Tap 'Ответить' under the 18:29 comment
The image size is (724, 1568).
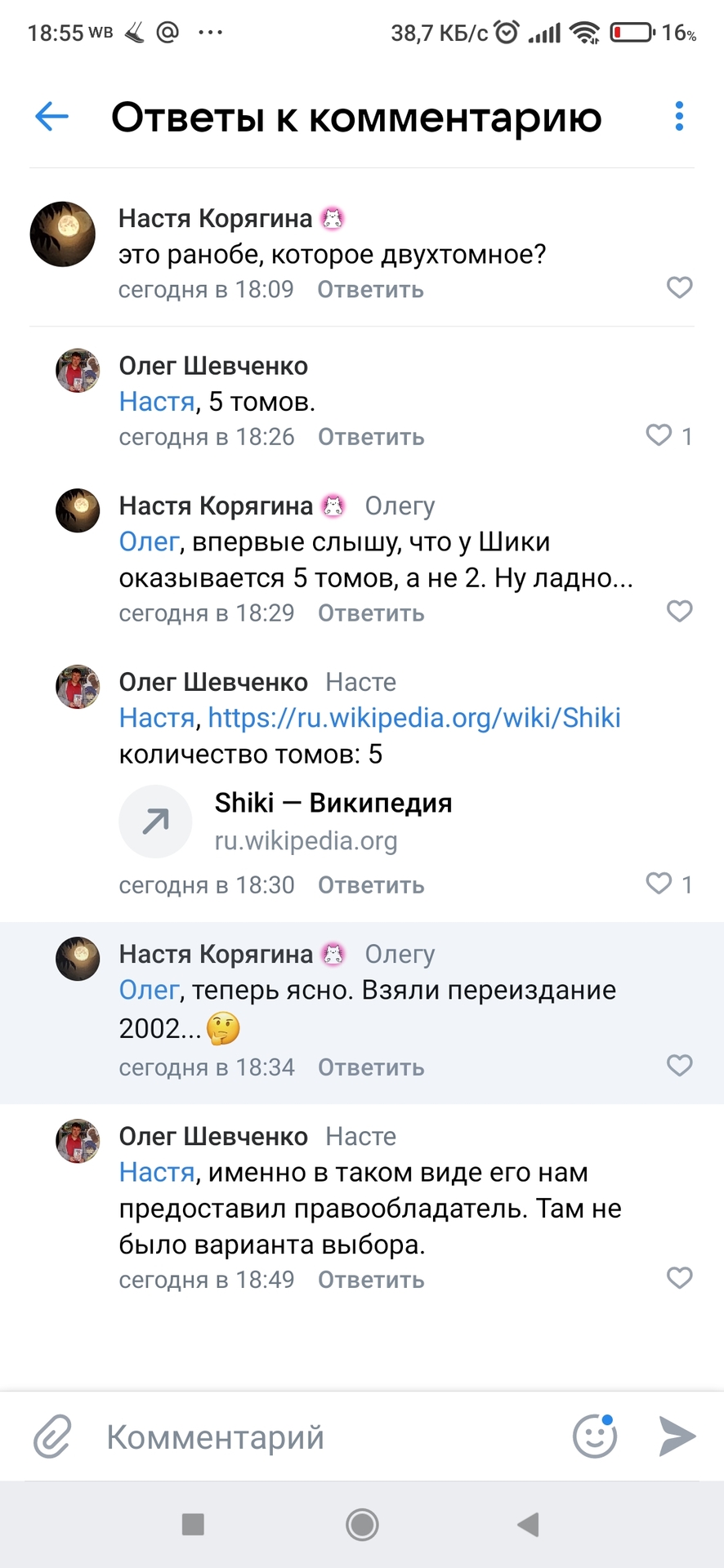(x=371, y=613)
